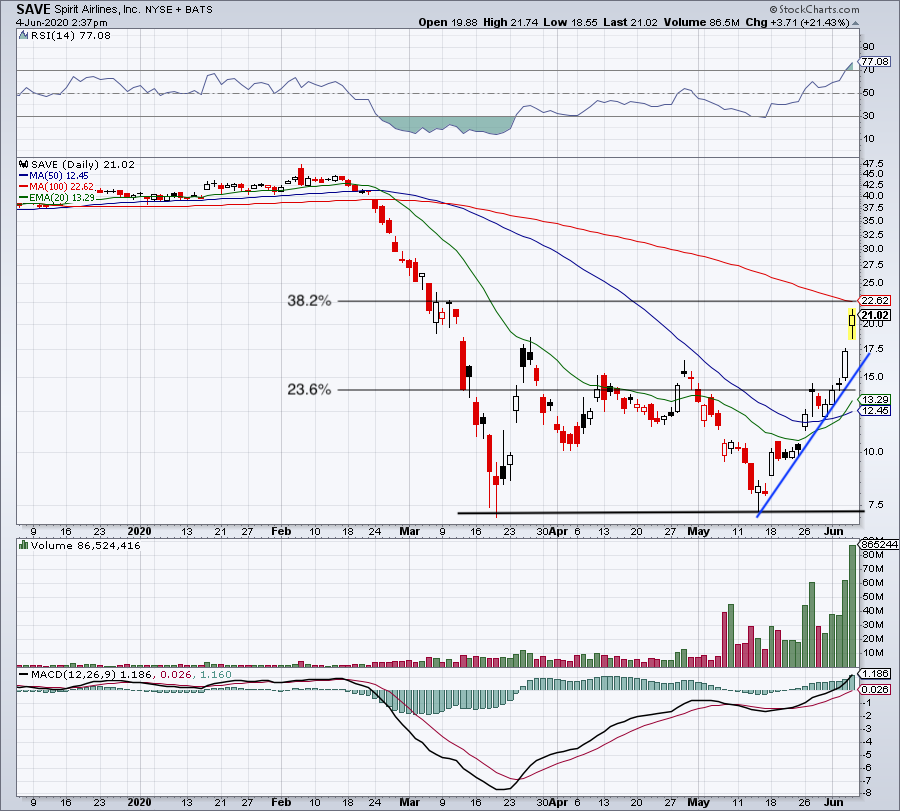This screenshot has height=811, width=900.
Task: Select the 23.6% Fibonacci level label
Action: point(309,390)
